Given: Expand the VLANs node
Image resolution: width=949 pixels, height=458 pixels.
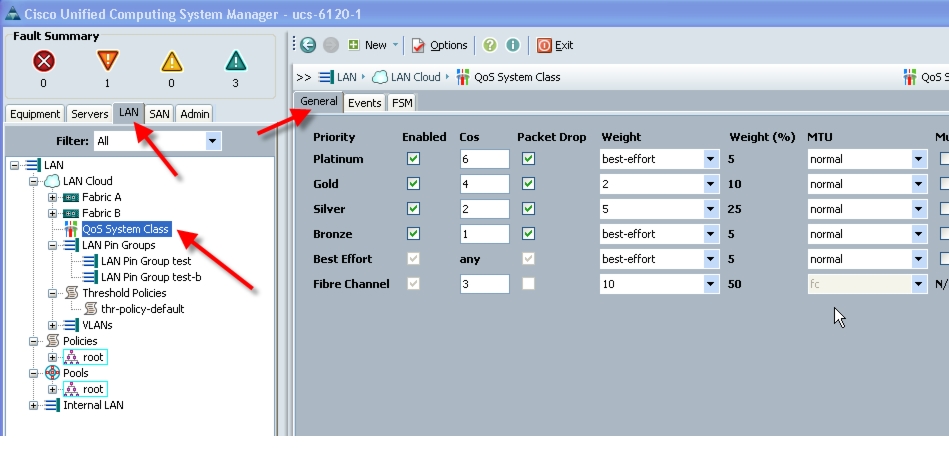Looking at the screenshot, I should (x=53, y=325).
